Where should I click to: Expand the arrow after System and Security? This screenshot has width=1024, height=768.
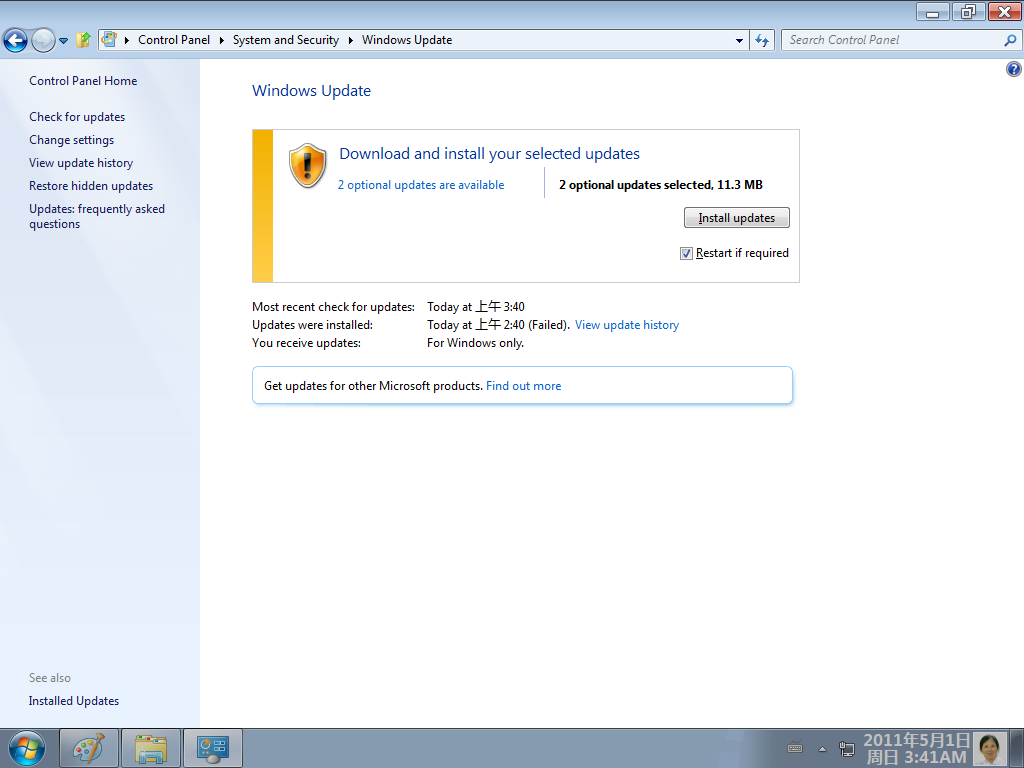pyautogui.click(x=351, y=40)
